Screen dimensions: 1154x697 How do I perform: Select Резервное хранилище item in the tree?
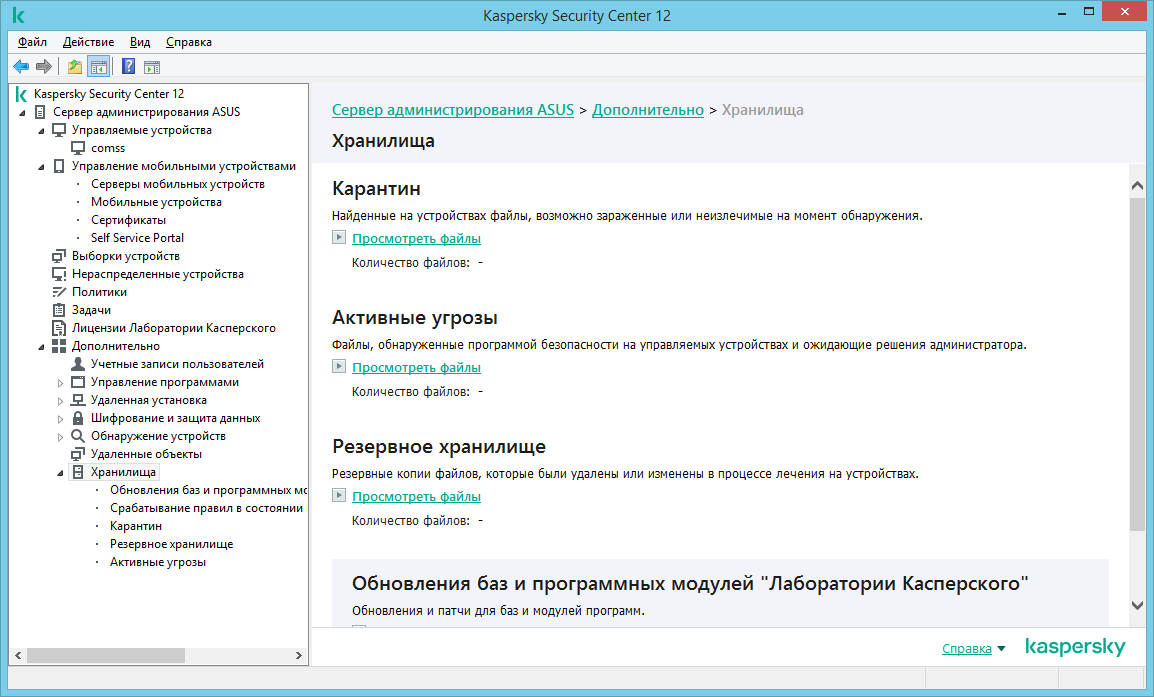pyautogui.click(x=171, y=544)
